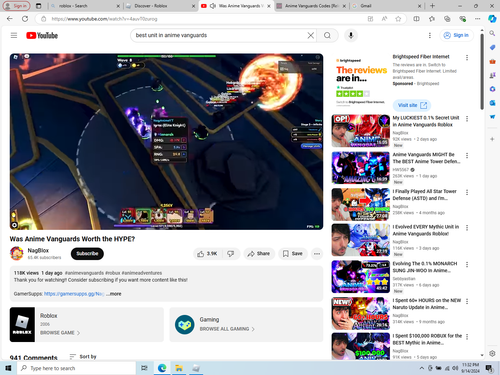Add page to favorites star icon
500x375 pixels.
click(x=398, y=19)
